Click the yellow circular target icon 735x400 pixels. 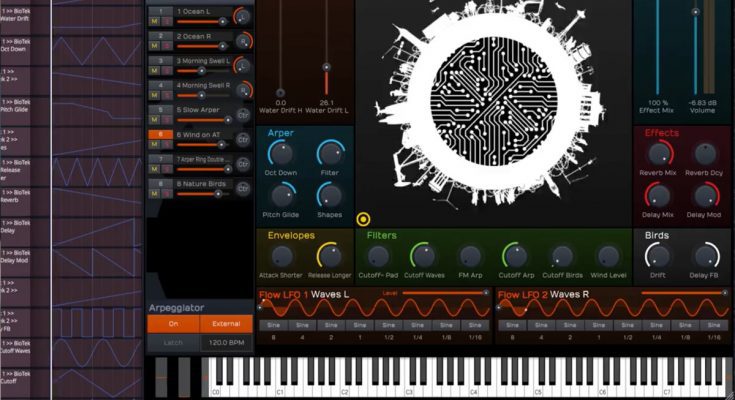(363, 219)
